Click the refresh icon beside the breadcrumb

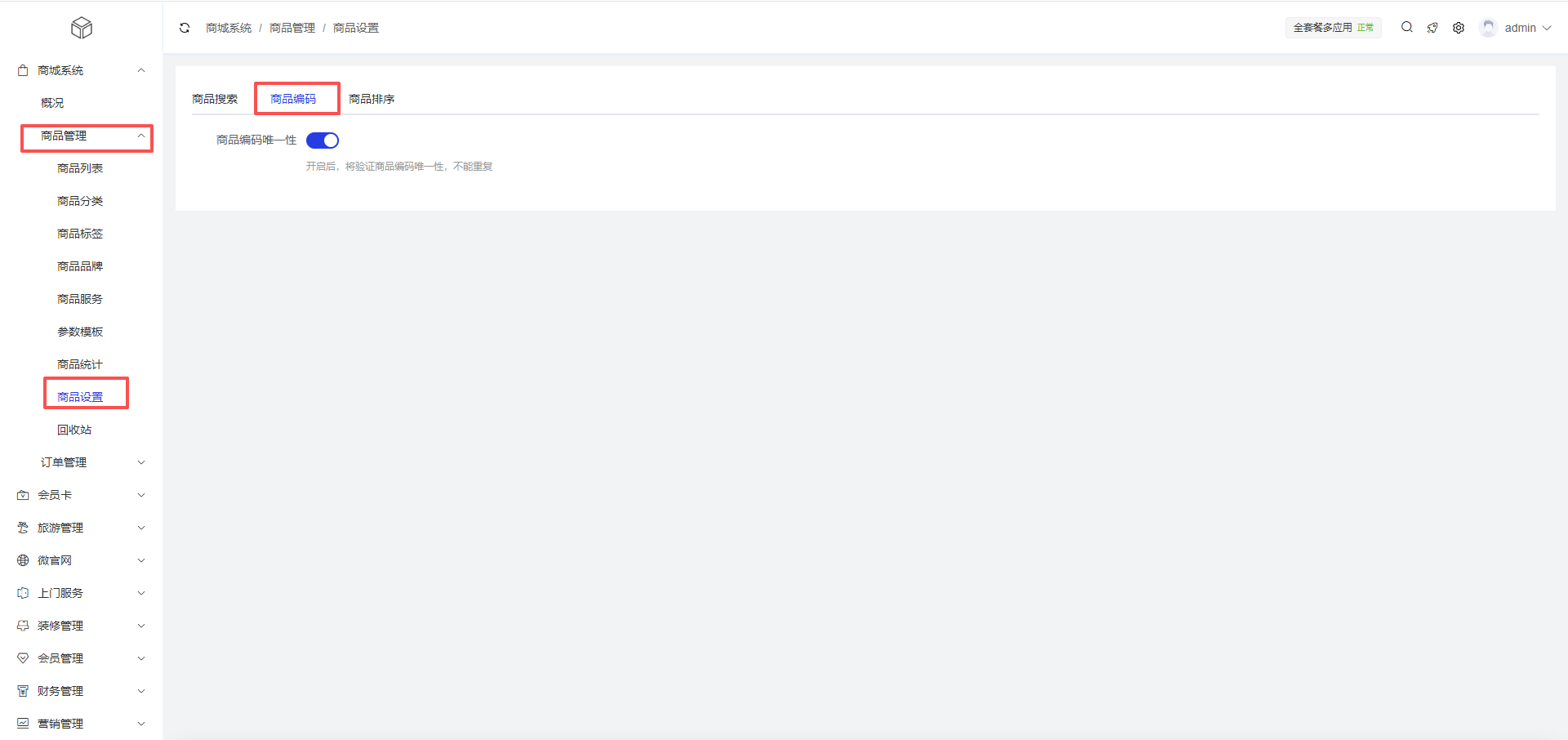185,28
